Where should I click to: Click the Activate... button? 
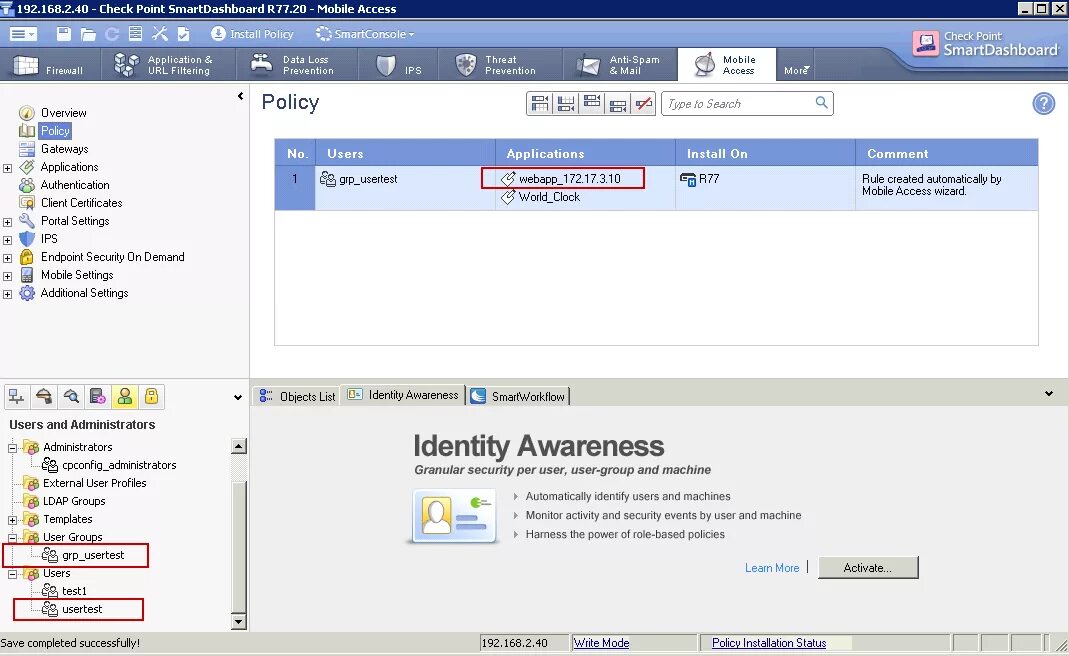click(x=868, y=568)
